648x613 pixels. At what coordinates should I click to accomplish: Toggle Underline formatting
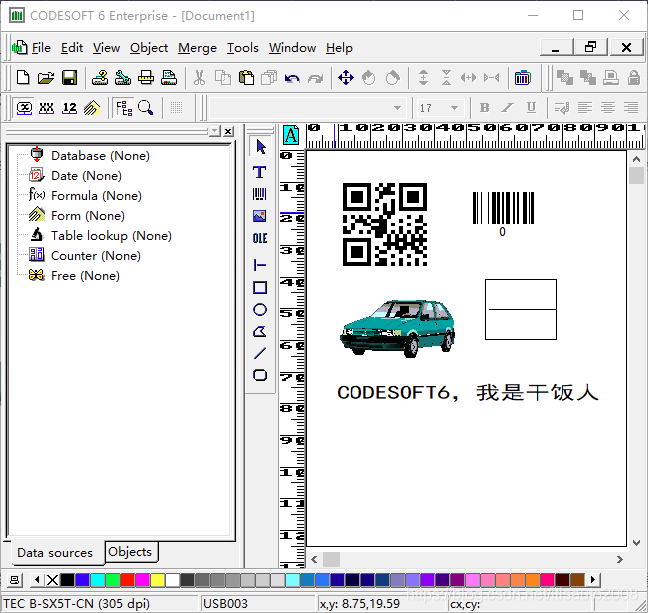click(531, 108)
